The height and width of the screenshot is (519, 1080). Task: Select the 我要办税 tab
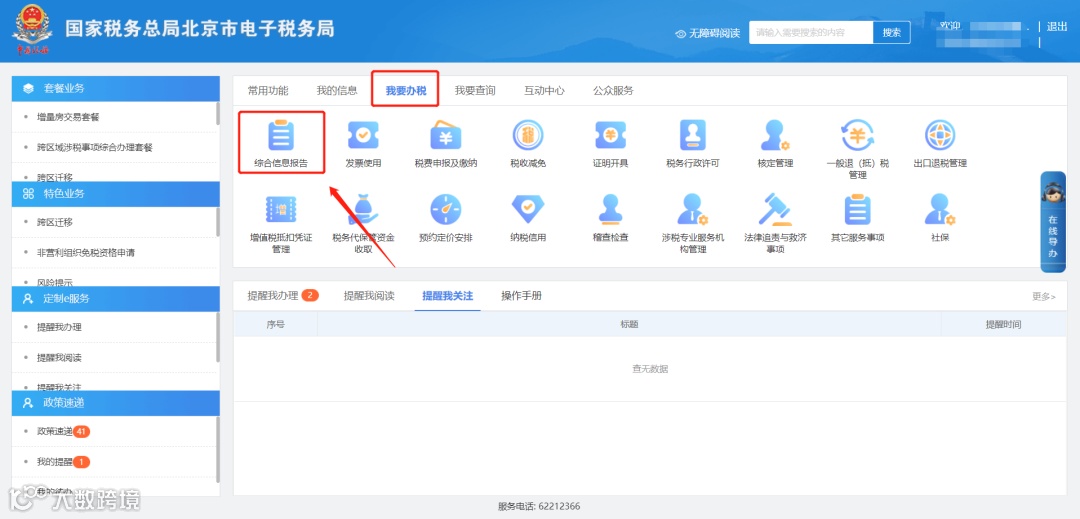coord(406,90)
